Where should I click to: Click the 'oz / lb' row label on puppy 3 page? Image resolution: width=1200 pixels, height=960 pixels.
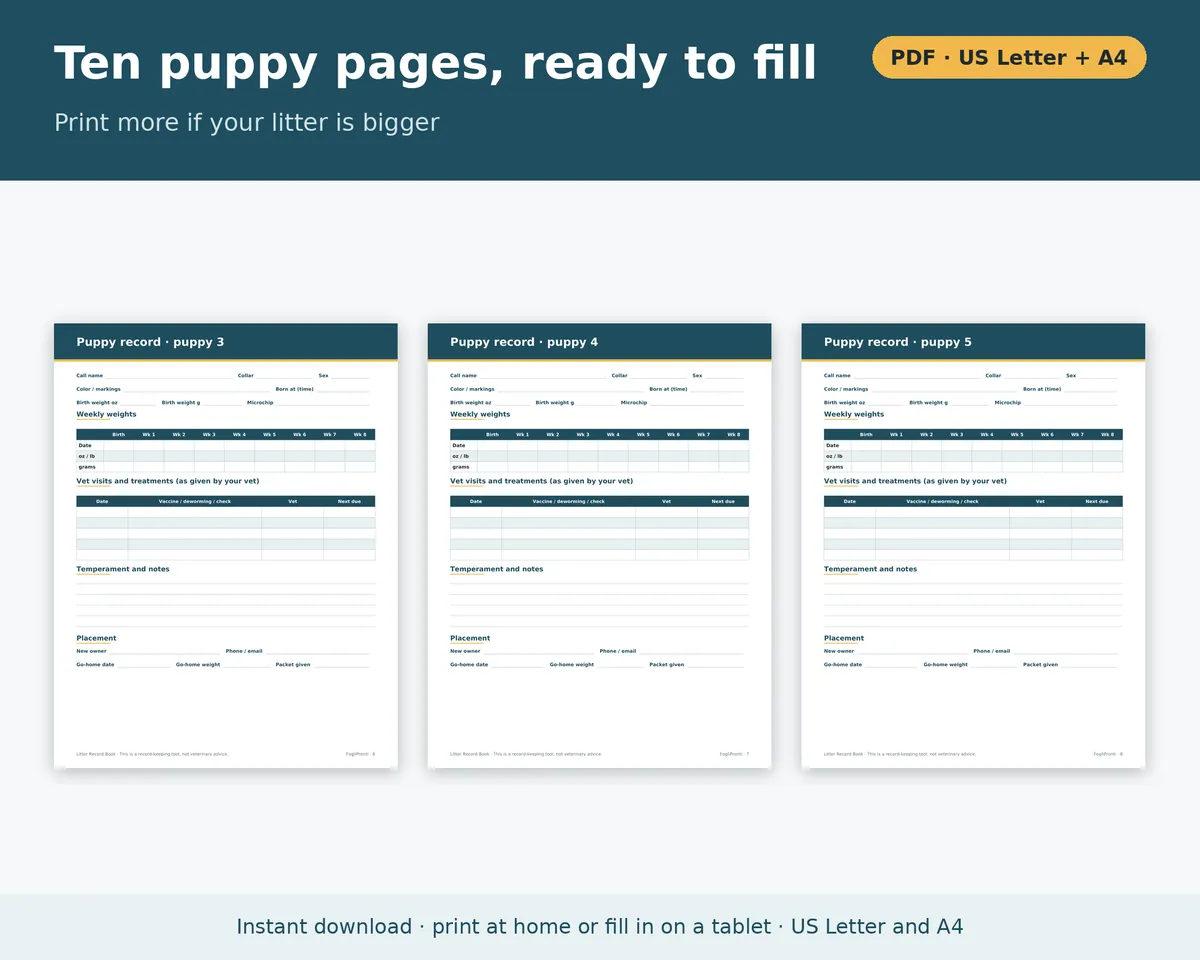click(x=87, y=456)
